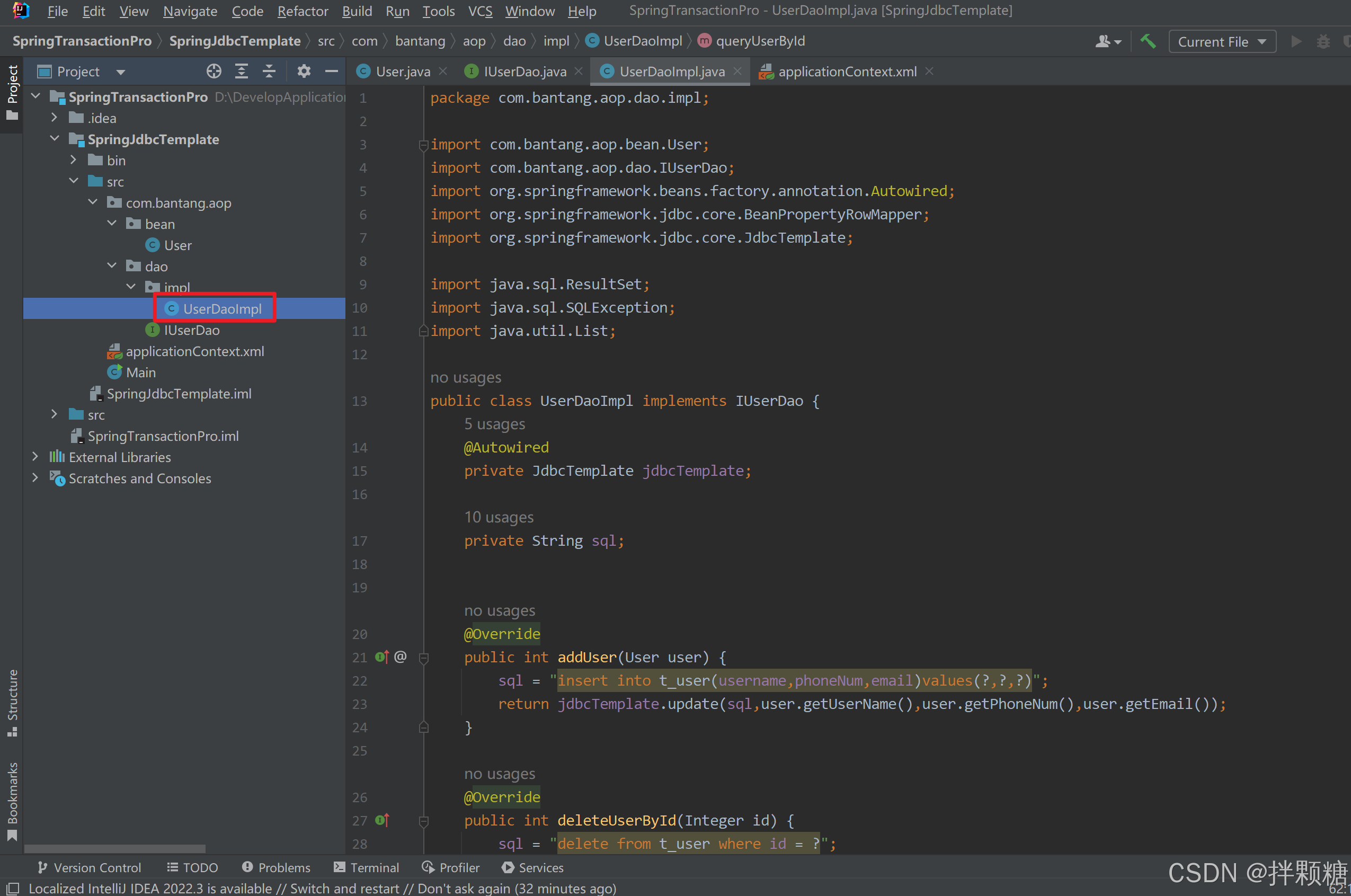Click the Select Opened File locate icon
The height and width of the screenshot is (896, 1351).
(214, 72)
